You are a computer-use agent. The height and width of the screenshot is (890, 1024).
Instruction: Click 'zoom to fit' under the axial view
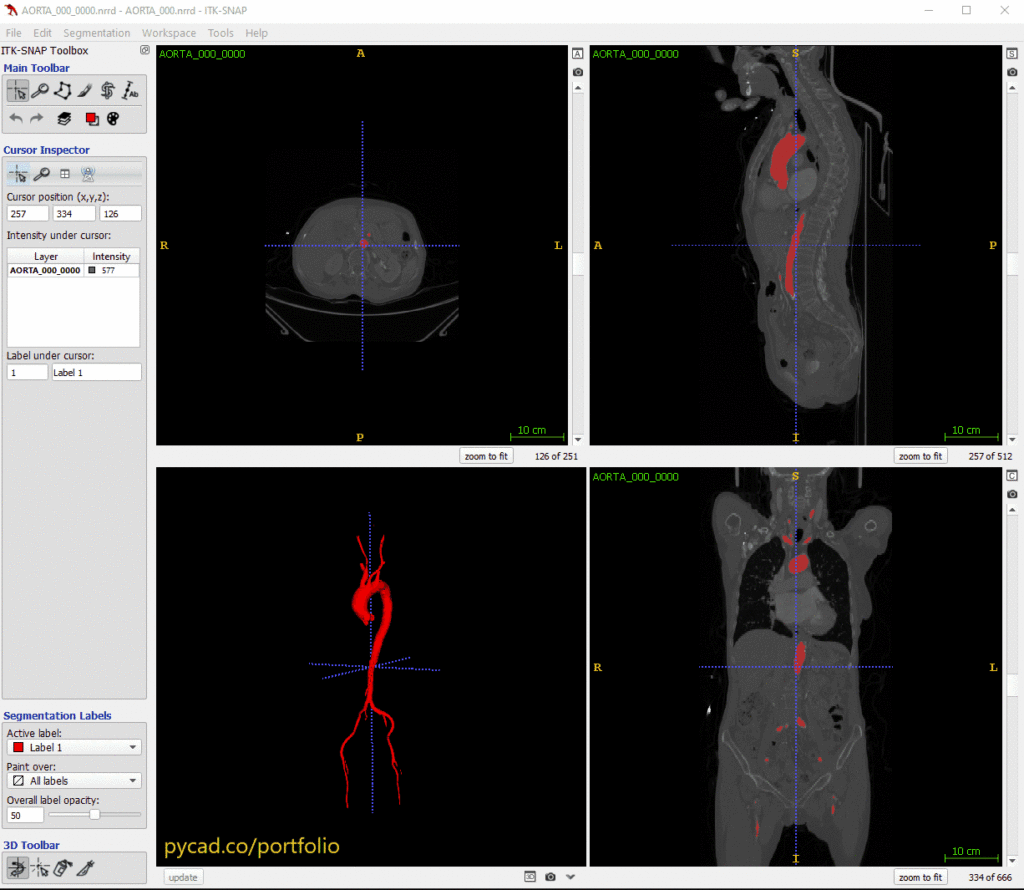(486, 455)
